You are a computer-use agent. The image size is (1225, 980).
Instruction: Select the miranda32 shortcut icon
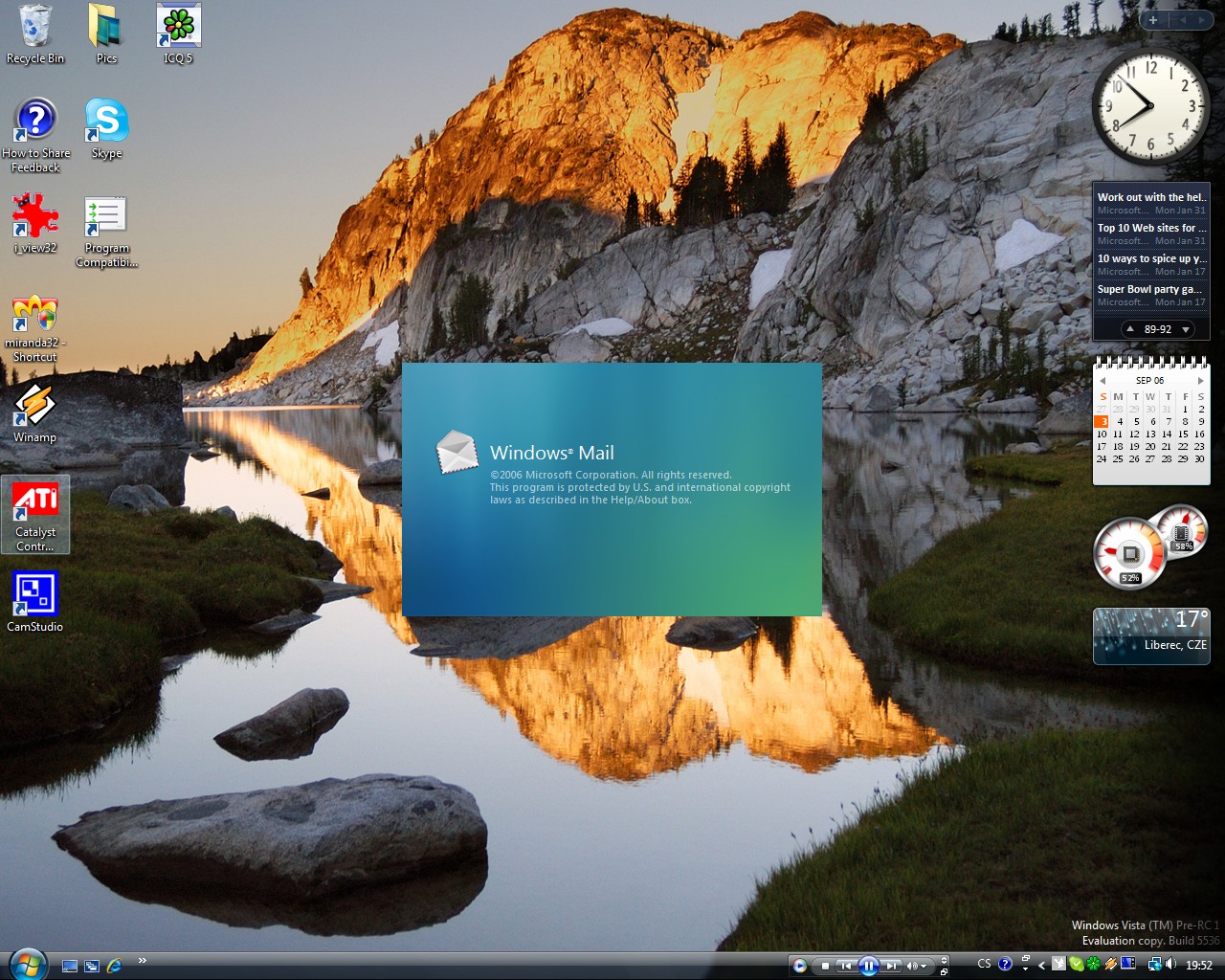35,328
